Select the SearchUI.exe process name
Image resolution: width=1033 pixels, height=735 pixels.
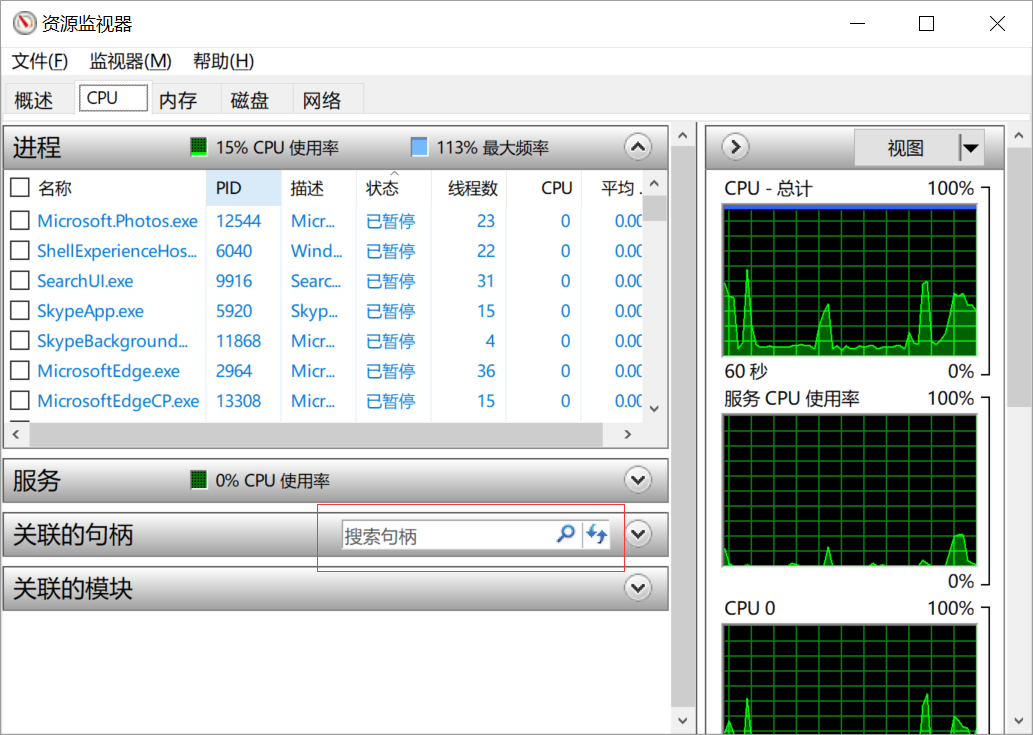(x=85, y=281)
